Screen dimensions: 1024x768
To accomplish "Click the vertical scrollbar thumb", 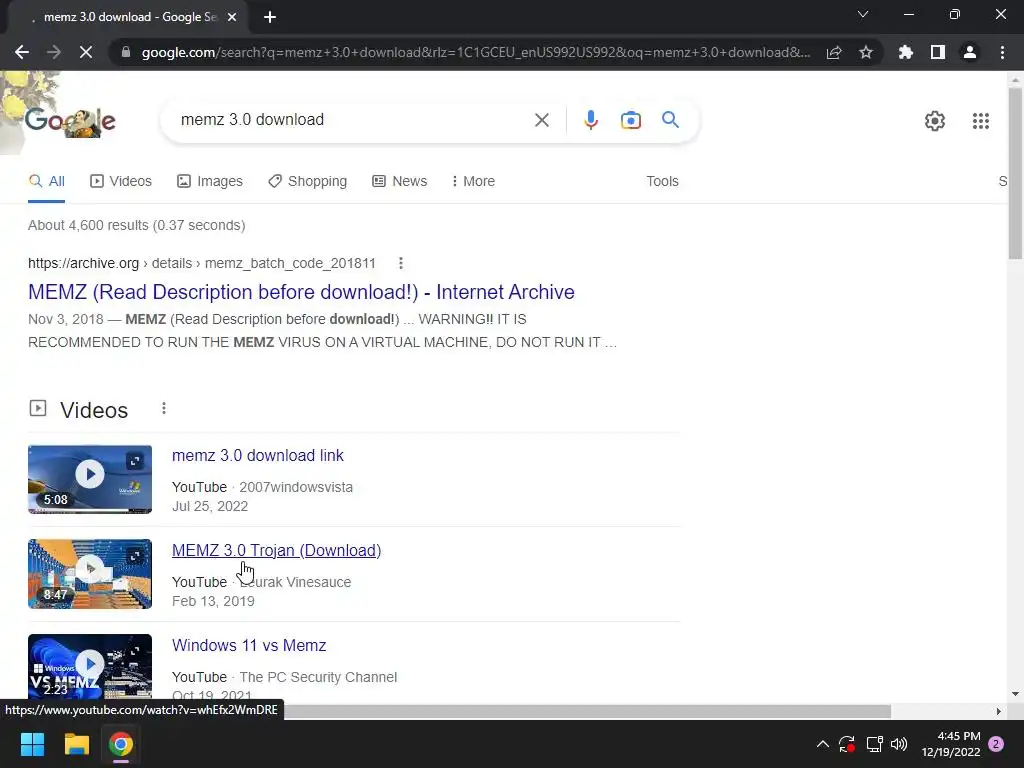I will [x=1015, y=173].
